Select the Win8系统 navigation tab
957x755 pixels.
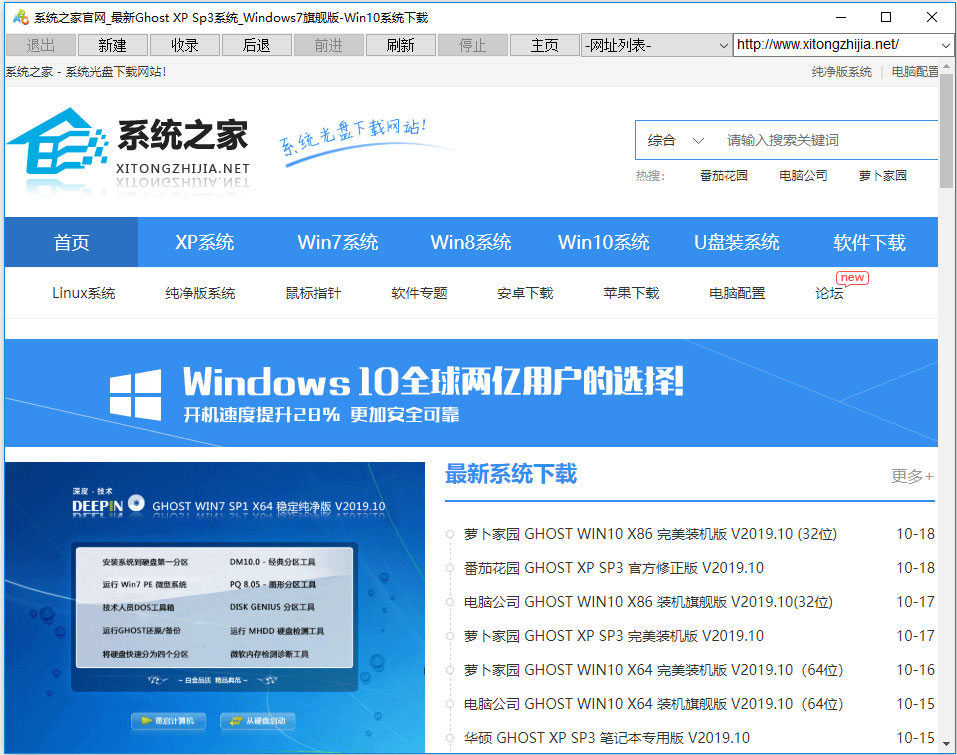point(471,242)
